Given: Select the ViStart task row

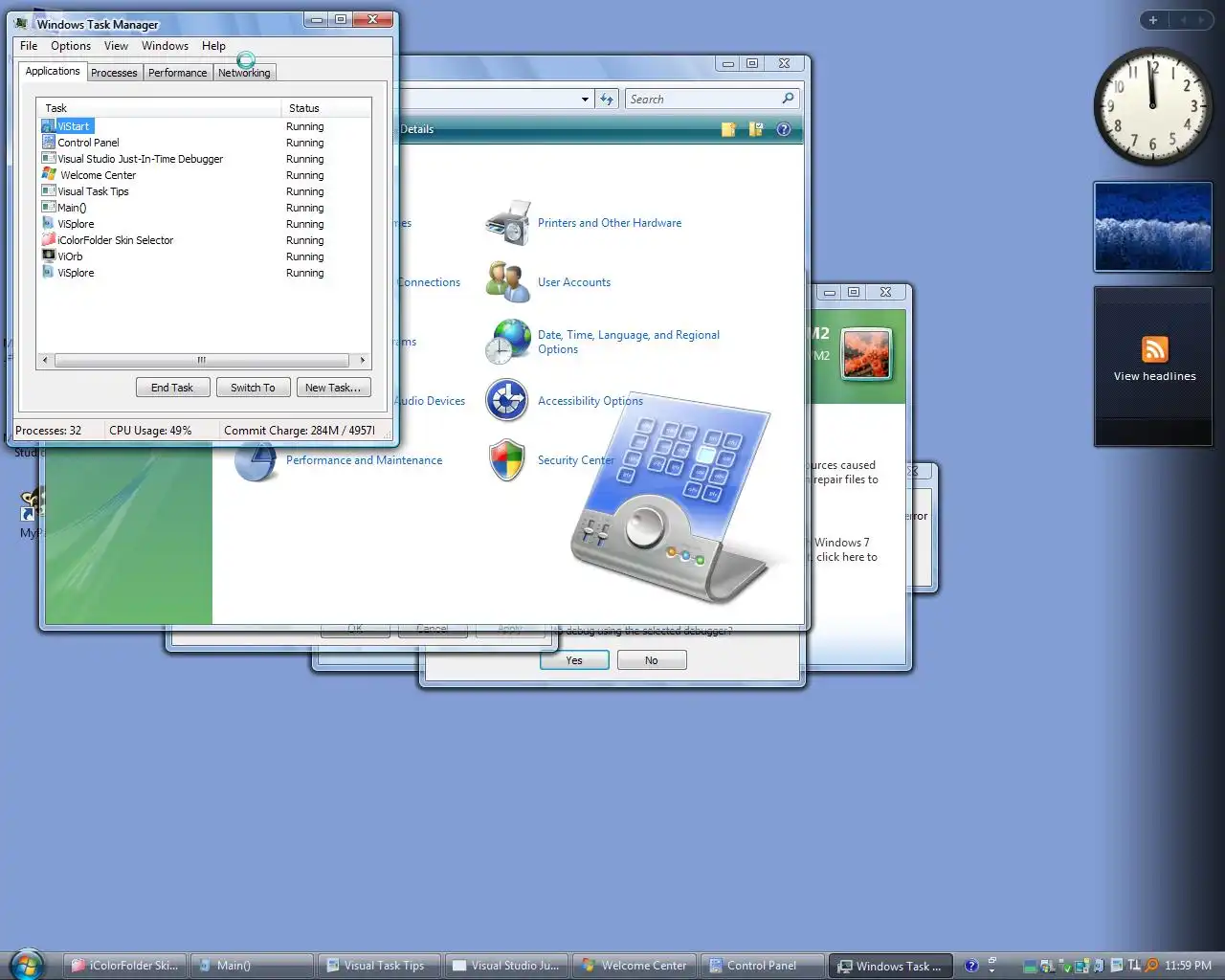Looking at the screenshot, I should (204, 126).
